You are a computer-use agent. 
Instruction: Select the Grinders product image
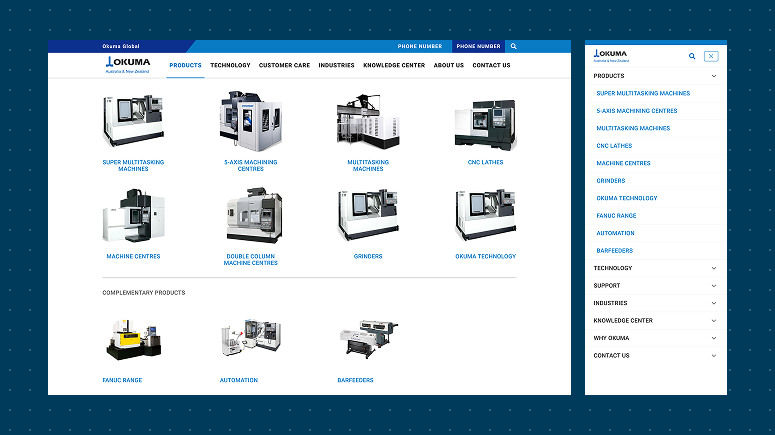click(368, 214)
